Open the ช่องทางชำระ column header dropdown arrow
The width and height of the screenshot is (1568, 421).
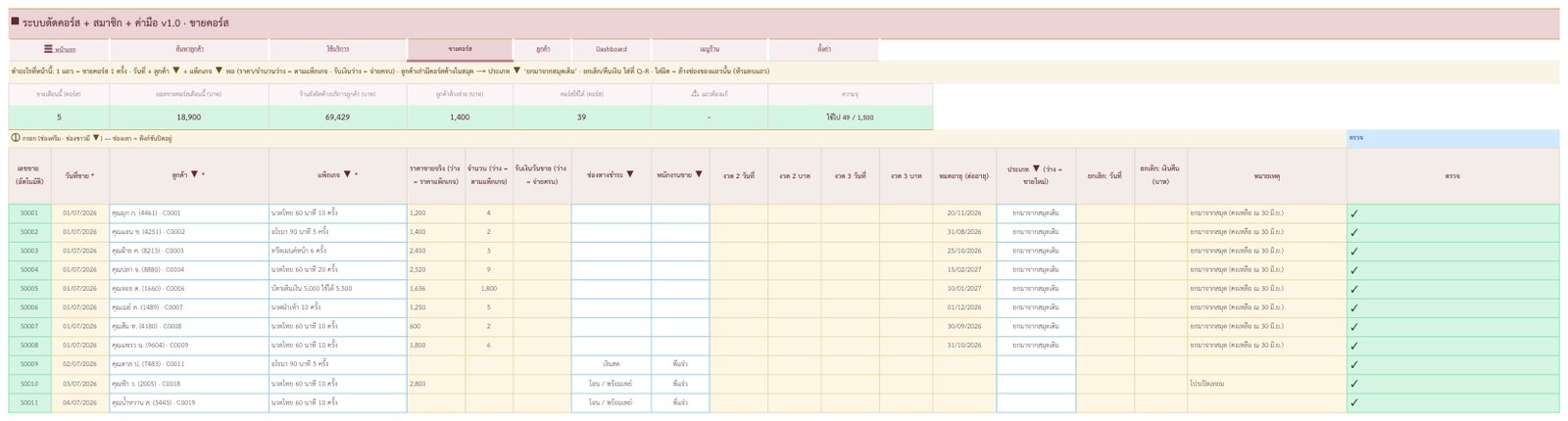pos(630,174)
